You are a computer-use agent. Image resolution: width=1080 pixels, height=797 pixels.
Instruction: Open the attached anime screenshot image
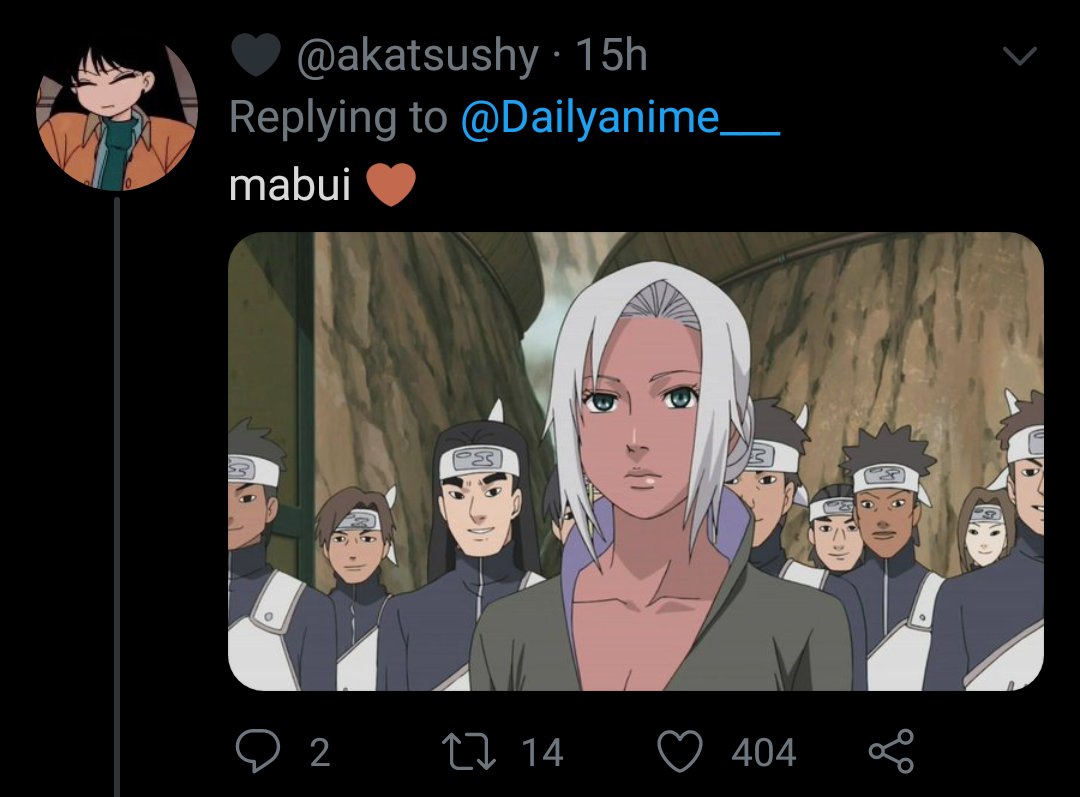pyautogui.click(x=636, y=462)
